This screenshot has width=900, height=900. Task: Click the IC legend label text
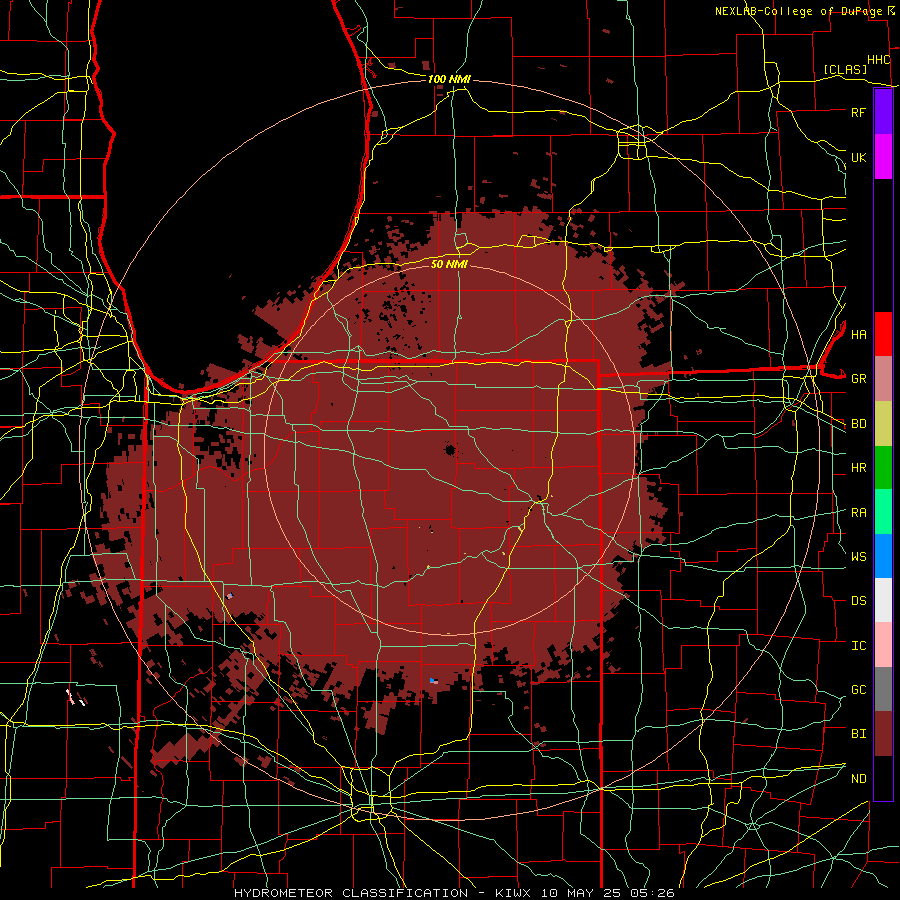tap(858, 645)
